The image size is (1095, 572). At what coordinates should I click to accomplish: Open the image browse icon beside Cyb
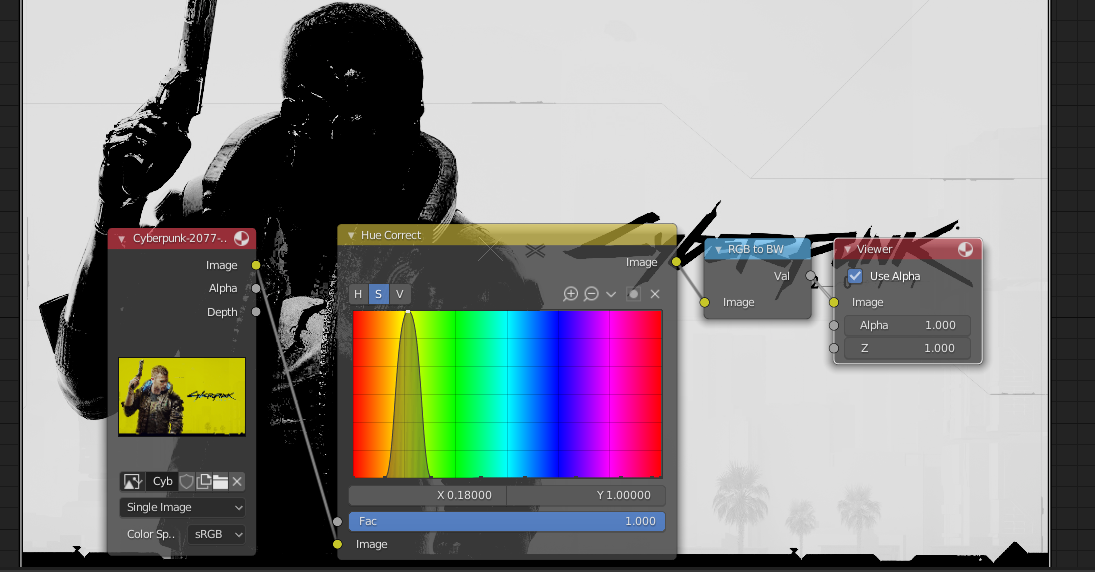click(132, 481)
